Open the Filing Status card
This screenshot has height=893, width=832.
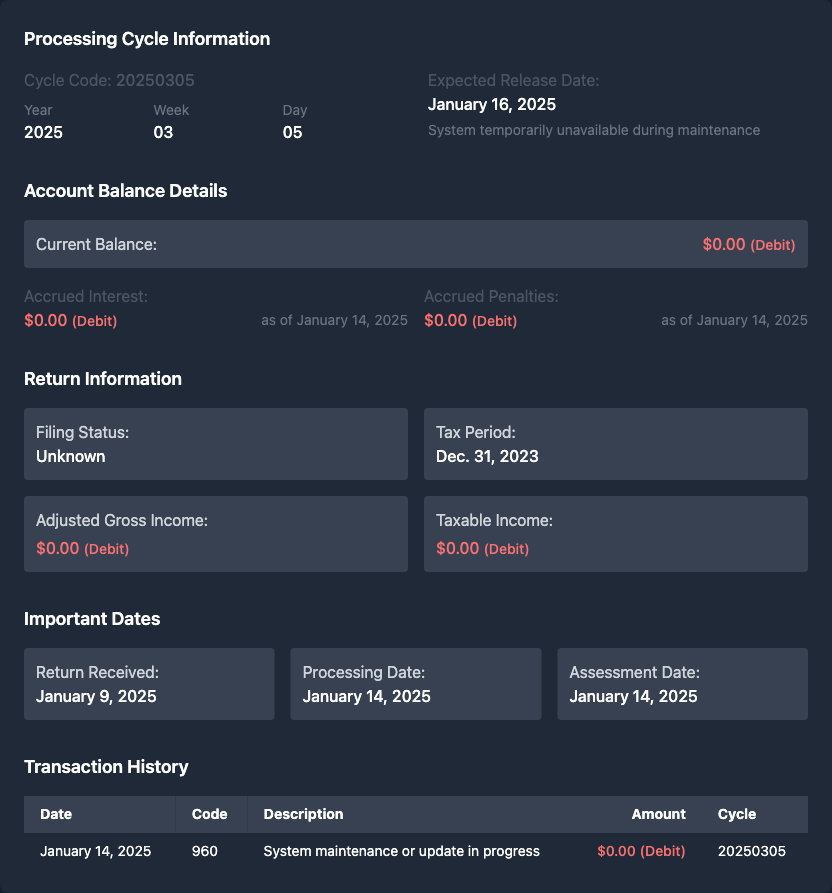(216, 444)
